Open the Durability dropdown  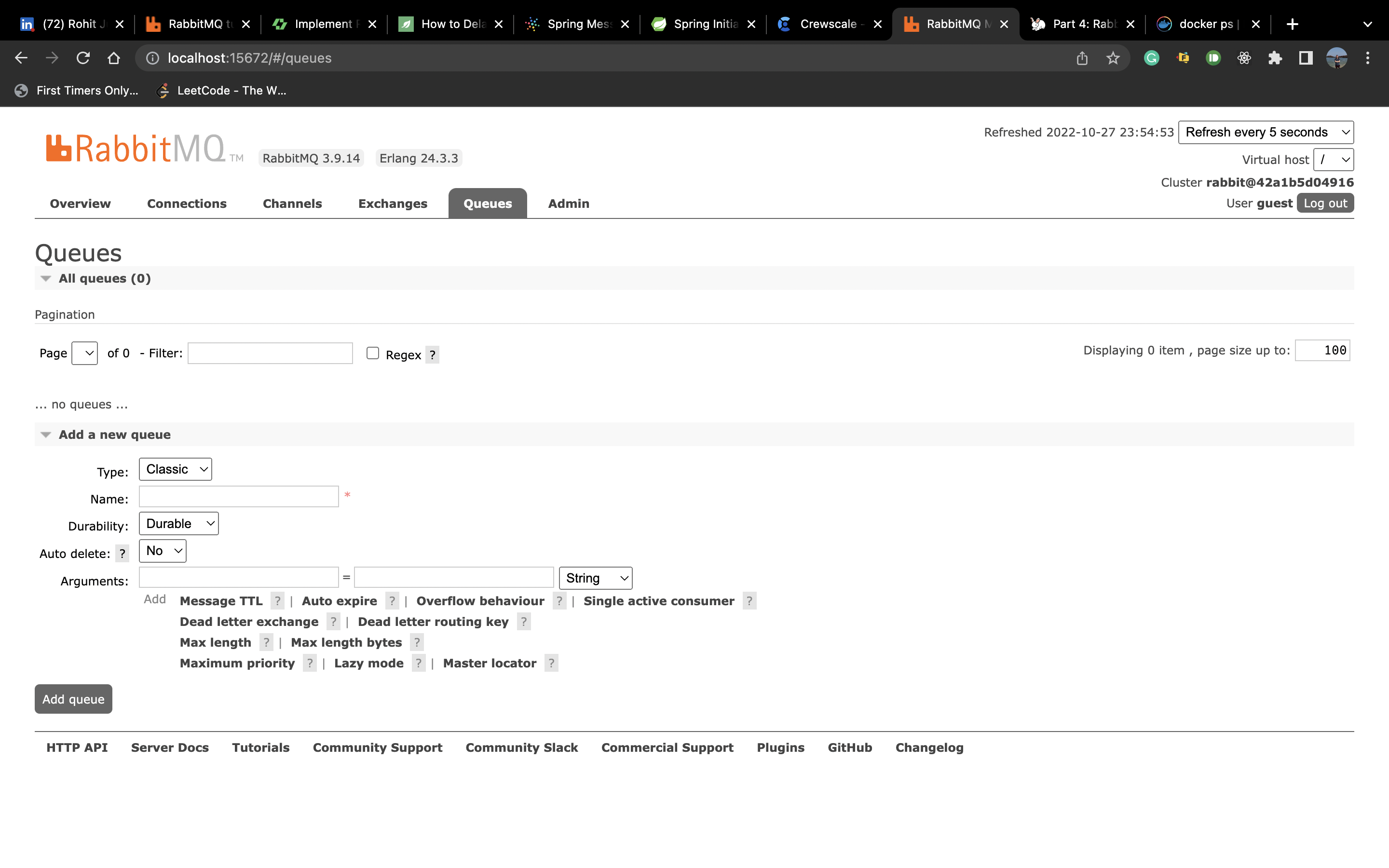178,524
